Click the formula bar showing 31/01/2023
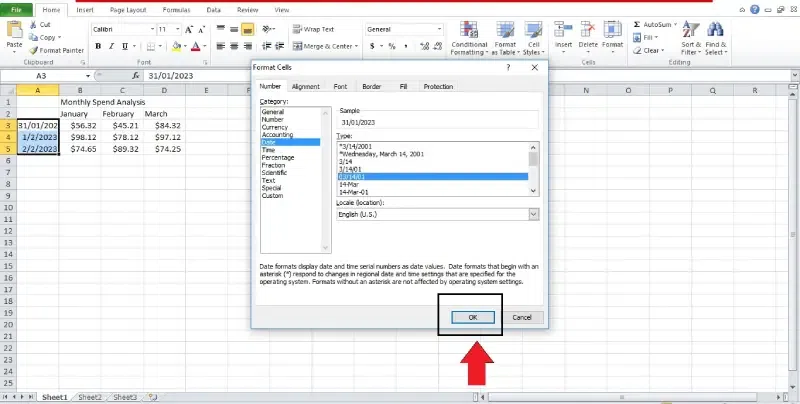This screenshot has height=404, width=800. (x=464, y=75)
